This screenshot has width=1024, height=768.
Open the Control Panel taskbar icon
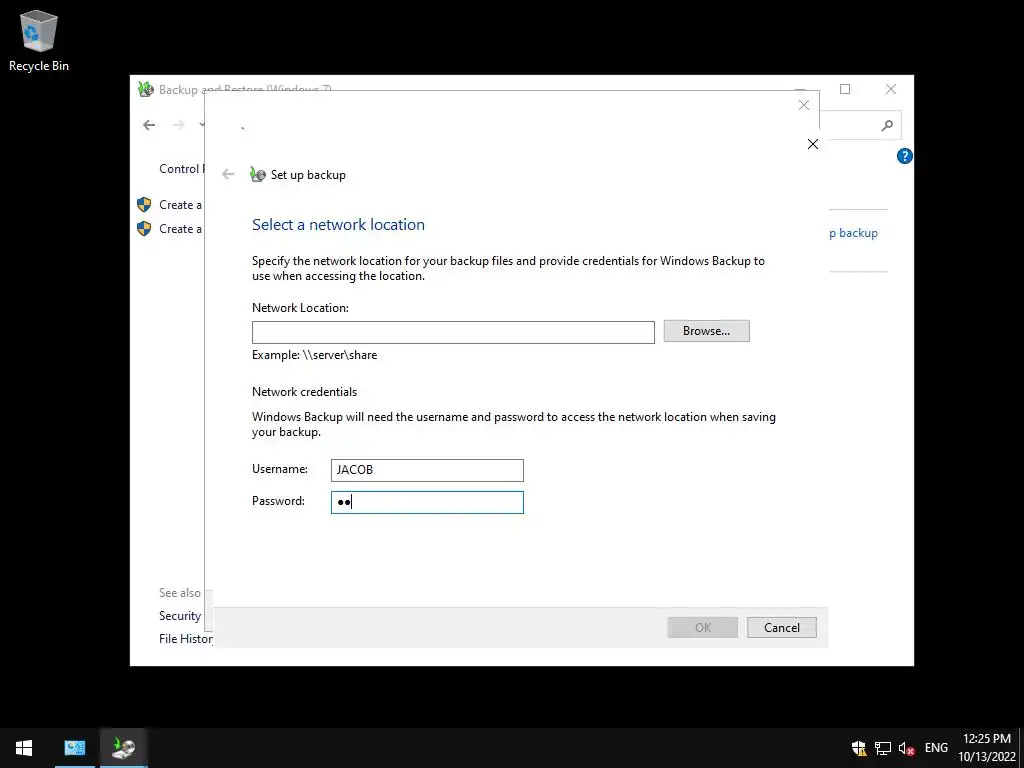[74, 748]
